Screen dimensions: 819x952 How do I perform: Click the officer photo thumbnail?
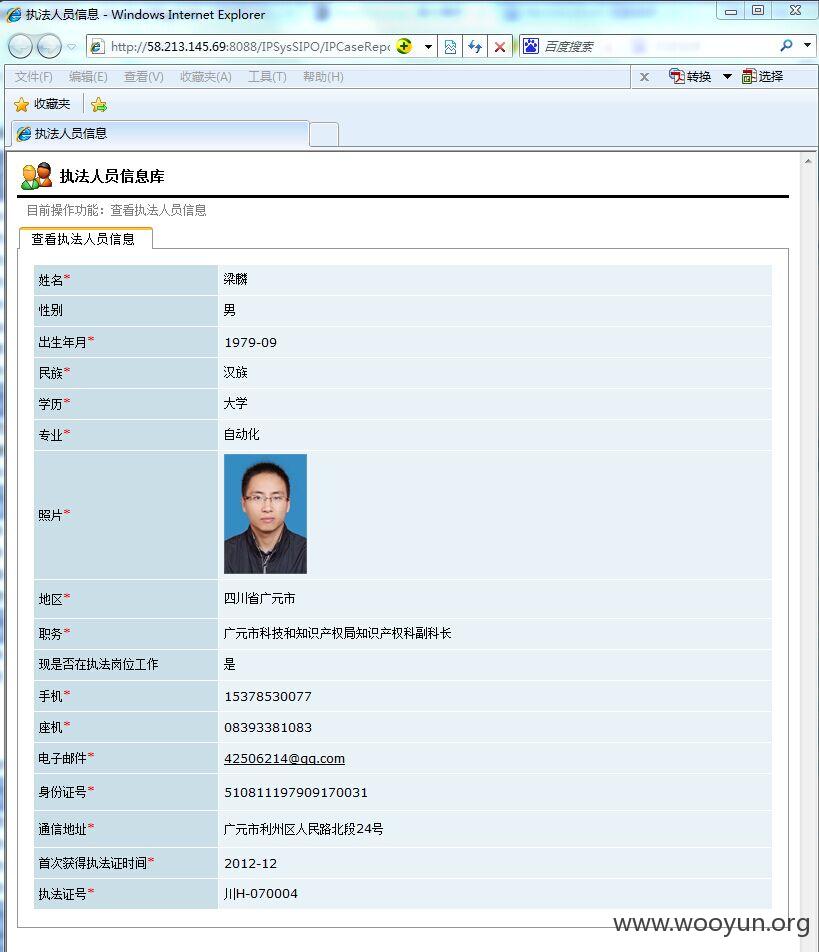(265, 514)
